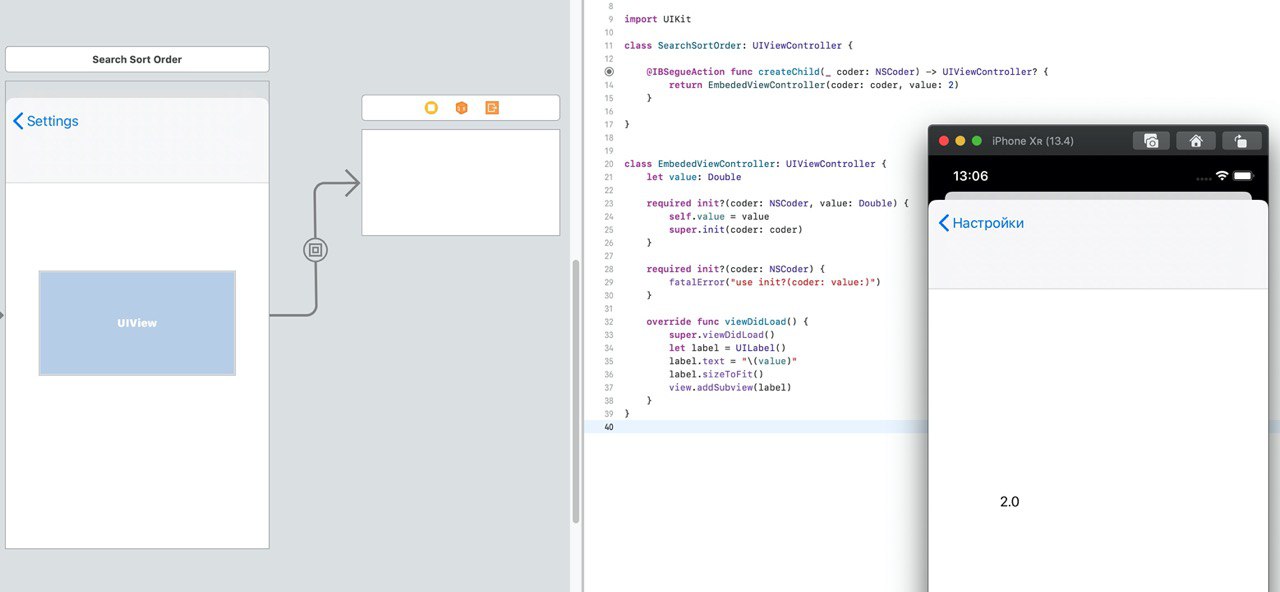Click the let label = UILabel() line
The image size is (1280, 592).
[x=727, y=348]
